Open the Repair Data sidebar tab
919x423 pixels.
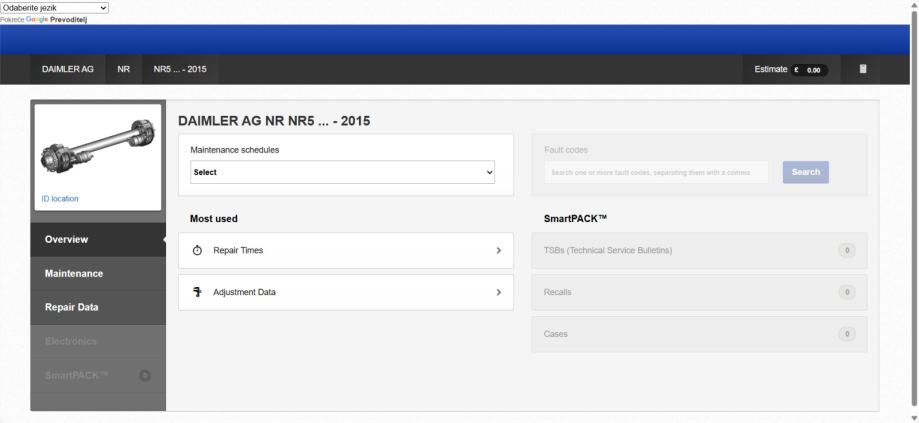(x=98, y=307)
